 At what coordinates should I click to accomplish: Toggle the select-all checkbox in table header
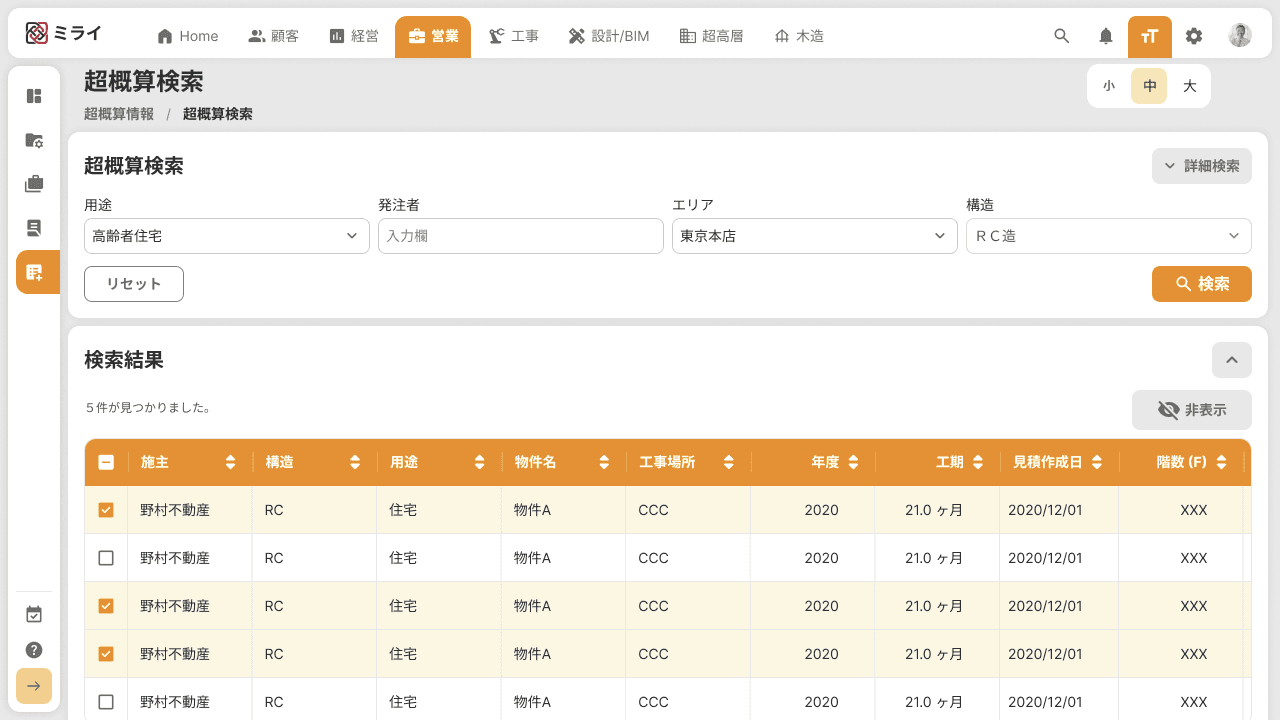(x=106, y=462)
